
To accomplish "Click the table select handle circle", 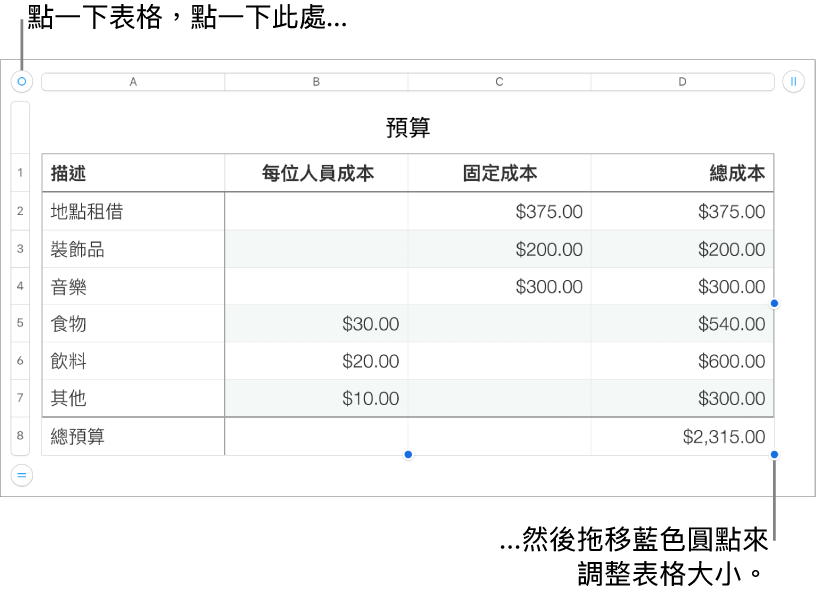I will (x=21, y=82).
